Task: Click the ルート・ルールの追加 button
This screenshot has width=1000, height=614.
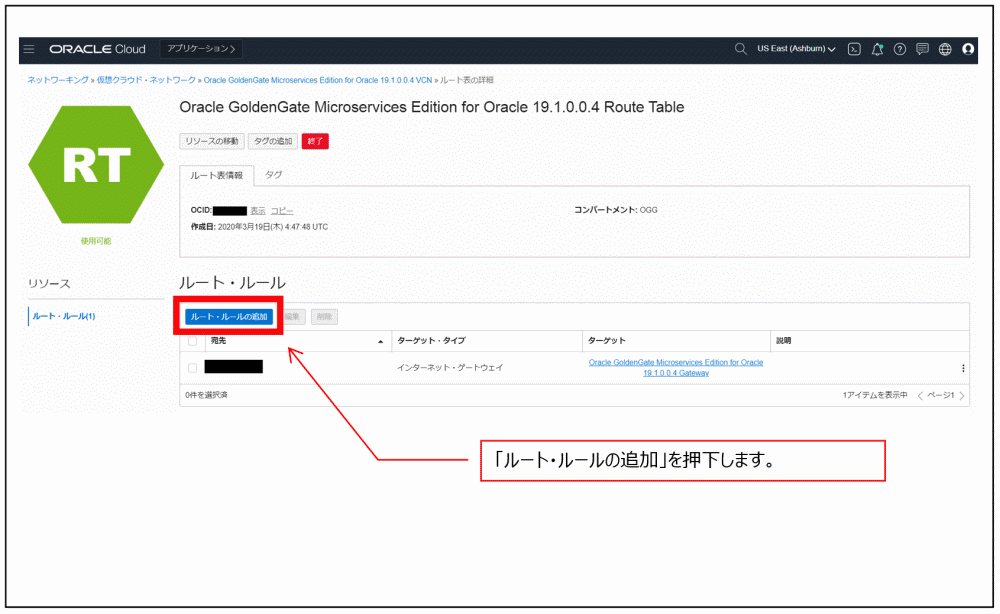Action: [229, 317]
